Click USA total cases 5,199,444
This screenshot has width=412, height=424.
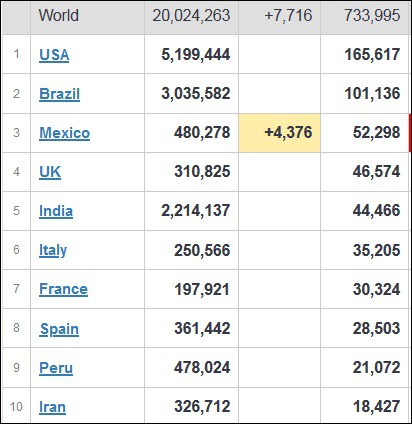click(x=196, y=55)
